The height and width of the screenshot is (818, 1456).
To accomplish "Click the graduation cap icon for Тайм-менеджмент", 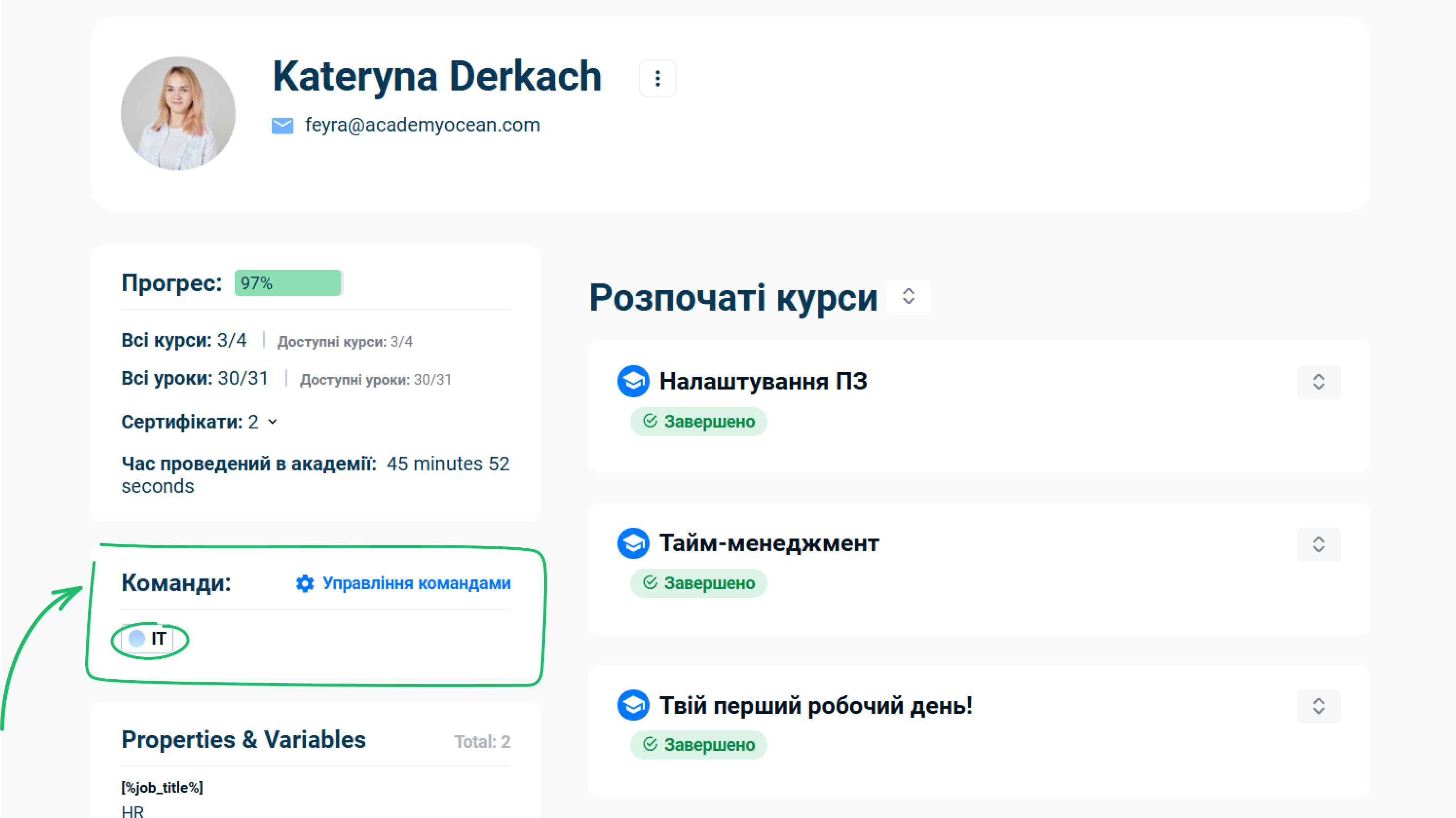I will (633, 543).
